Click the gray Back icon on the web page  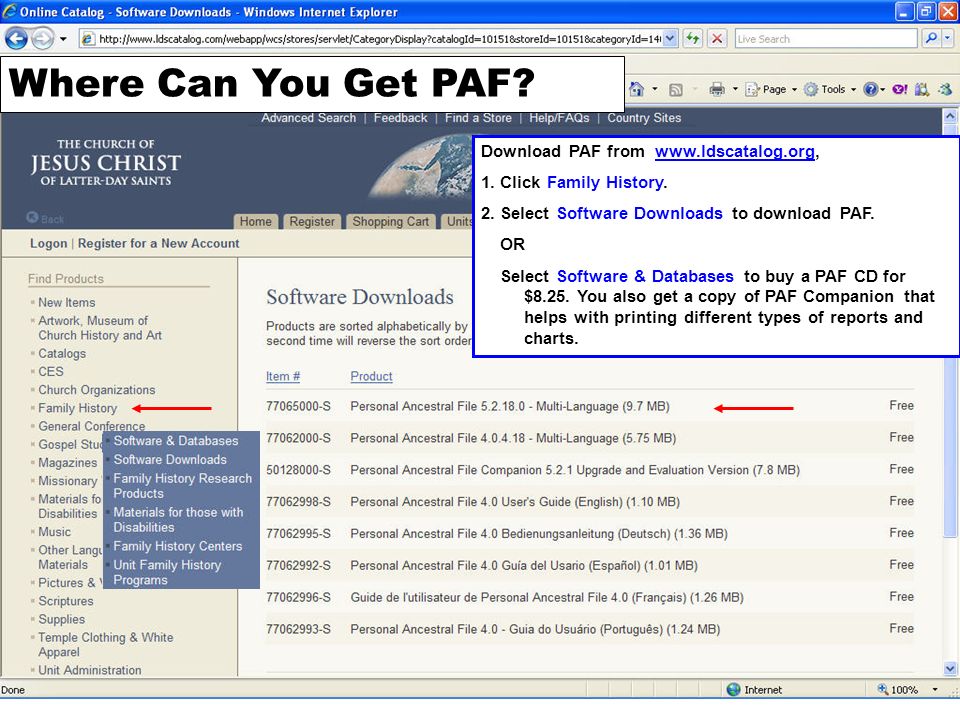click(x=32, y=217)
